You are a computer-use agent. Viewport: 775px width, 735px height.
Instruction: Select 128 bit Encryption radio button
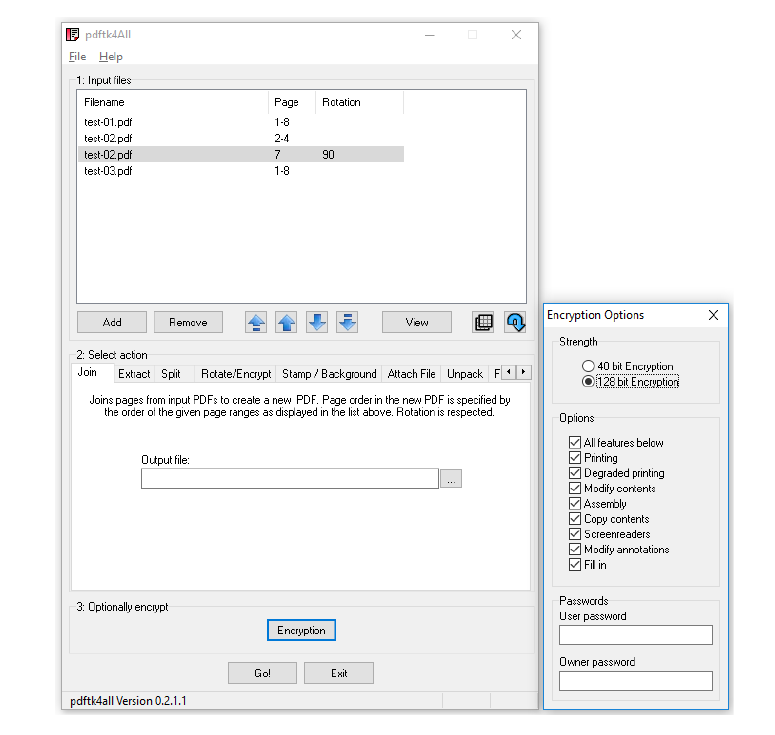point(588,382)
